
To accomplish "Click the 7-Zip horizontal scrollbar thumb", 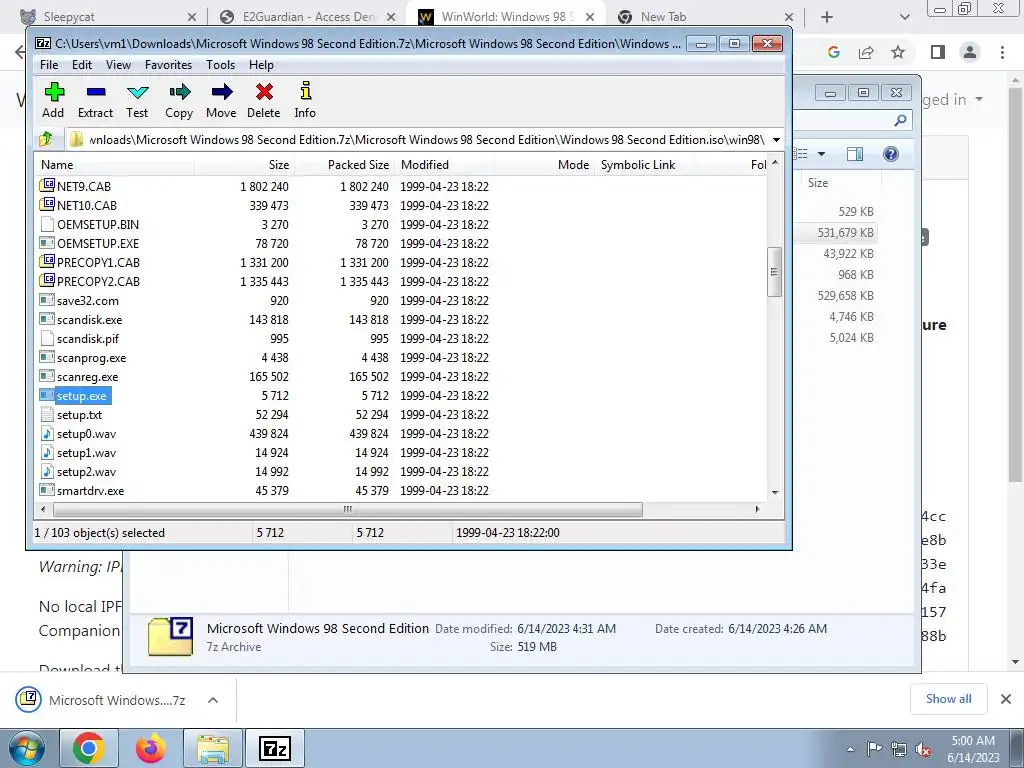I will 347,509.
